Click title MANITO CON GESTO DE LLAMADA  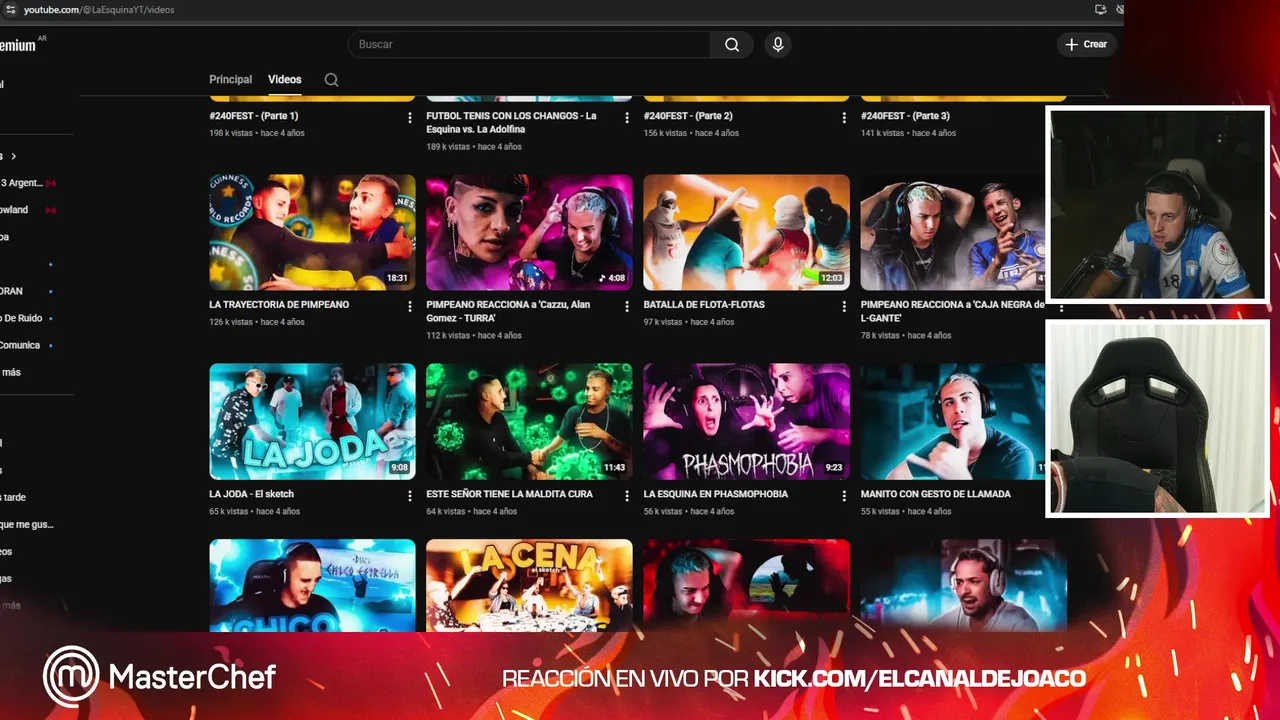coord(935,494)
